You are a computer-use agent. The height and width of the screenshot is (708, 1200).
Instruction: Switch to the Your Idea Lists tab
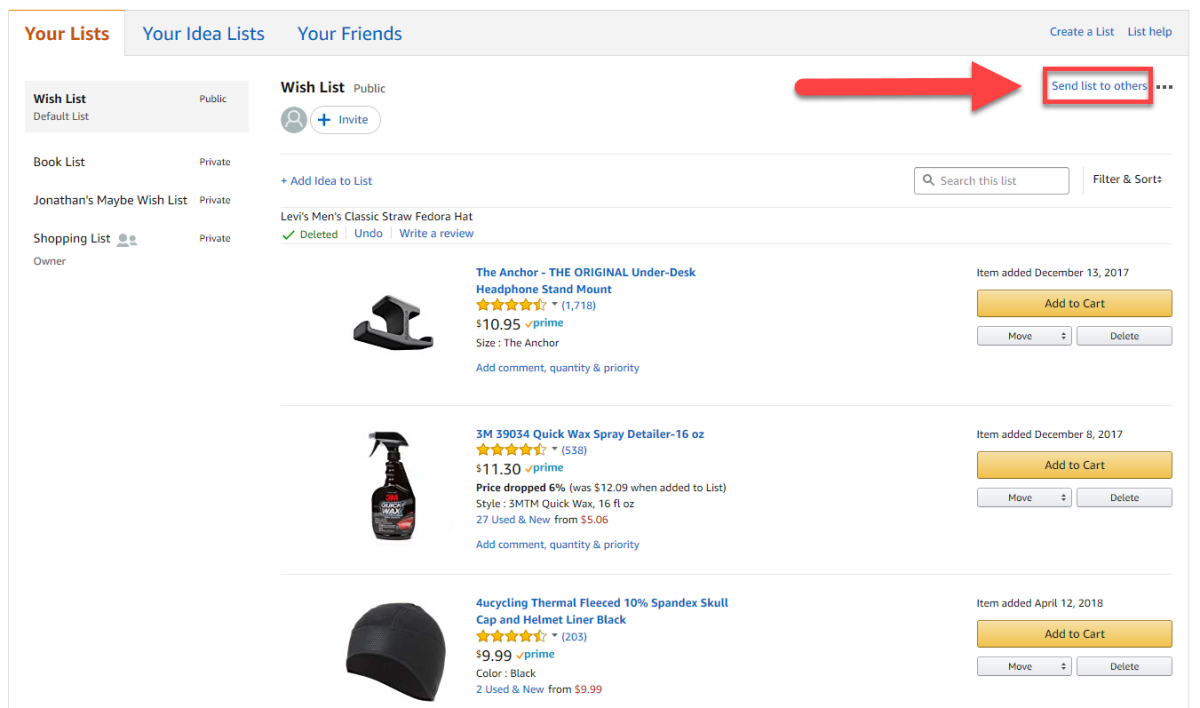(203, 33)
